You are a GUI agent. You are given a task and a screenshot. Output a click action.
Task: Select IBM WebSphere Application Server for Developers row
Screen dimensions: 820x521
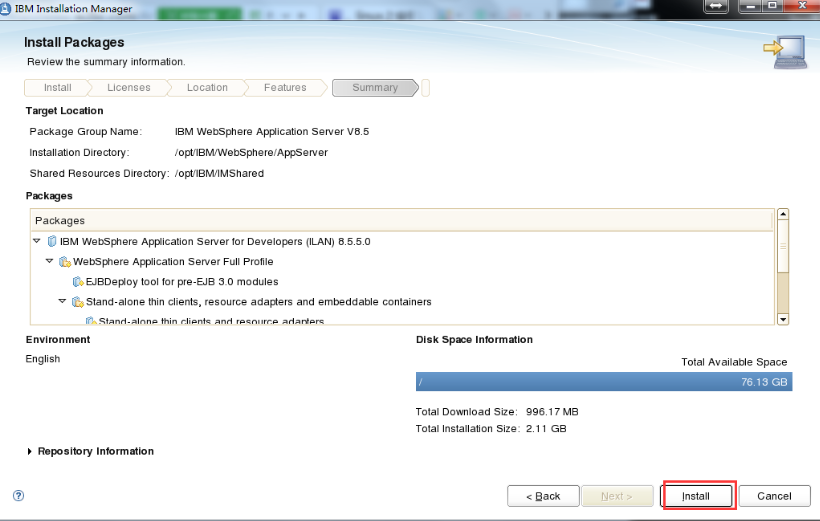(x=215, y=241)
